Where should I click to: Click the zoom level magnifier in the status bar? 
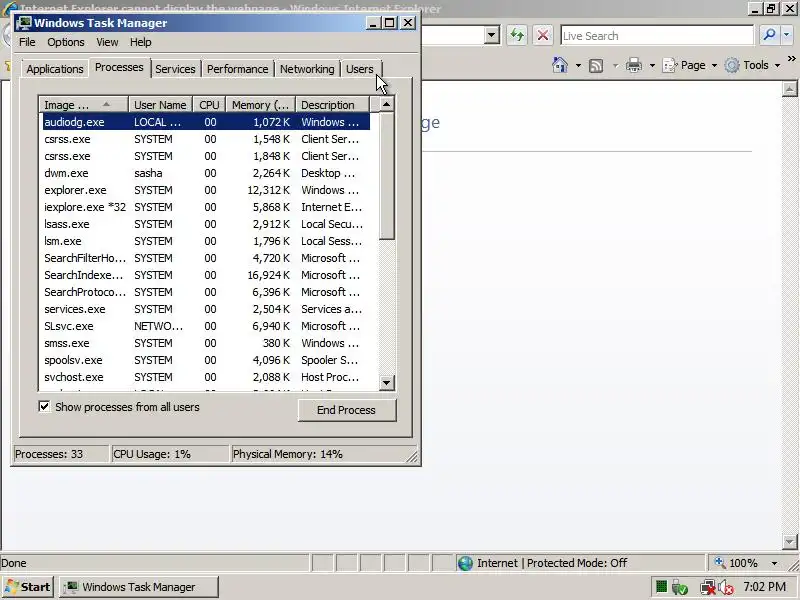[x=720, y=562]
